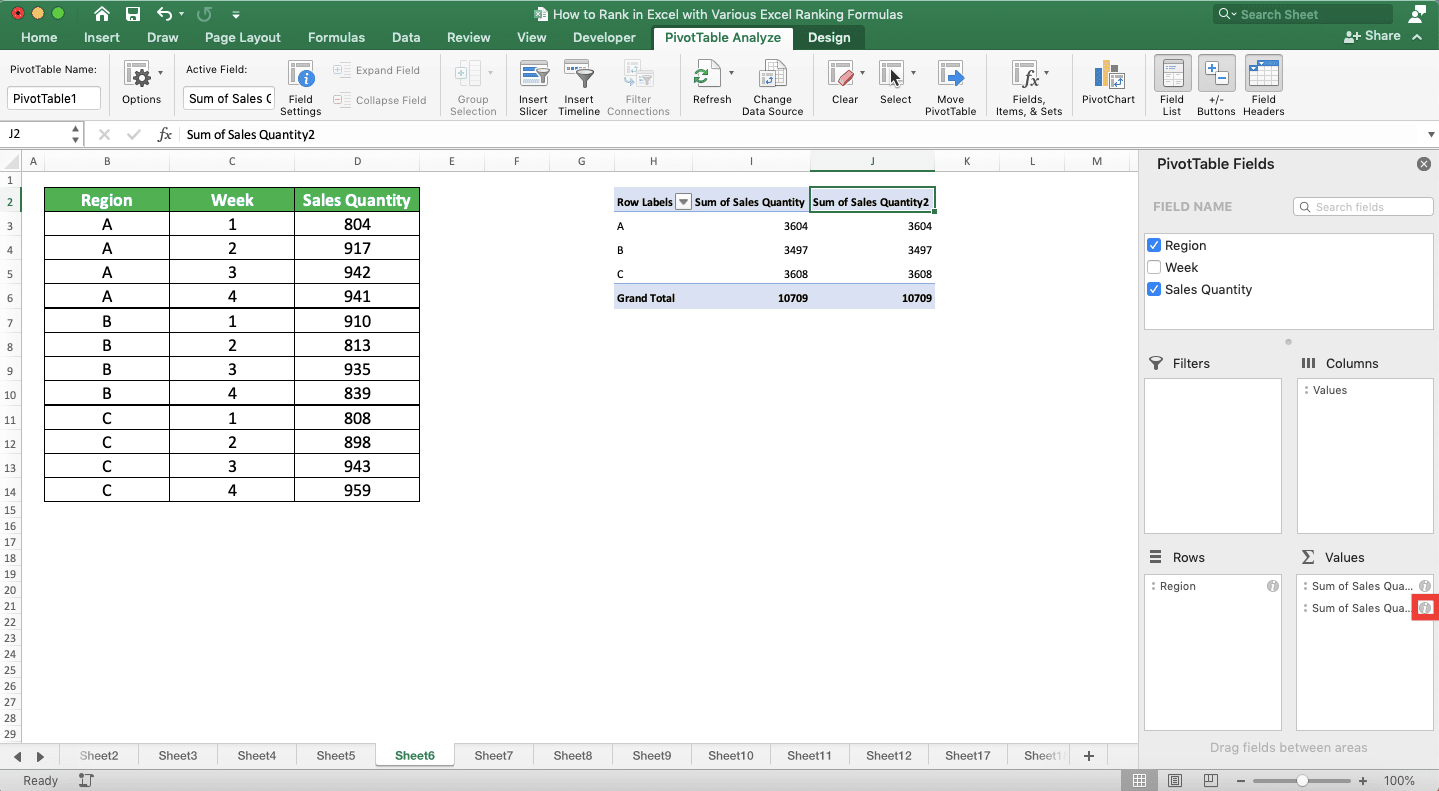This screenshot has height=791, width=1439.
Task: Open info for Region in Rows area
Action: (1273, 586)
